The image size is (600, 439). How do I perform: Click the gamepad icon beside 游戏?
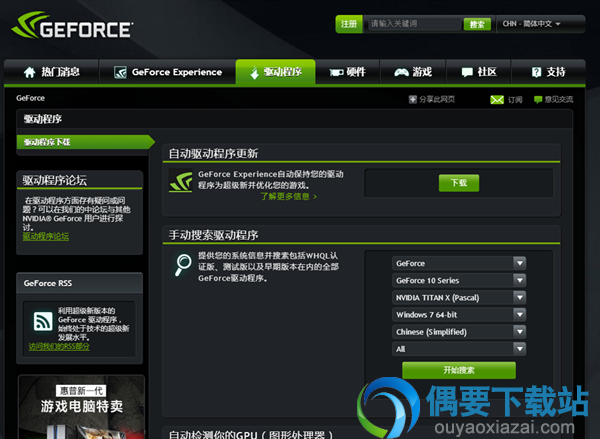(401, 72)
